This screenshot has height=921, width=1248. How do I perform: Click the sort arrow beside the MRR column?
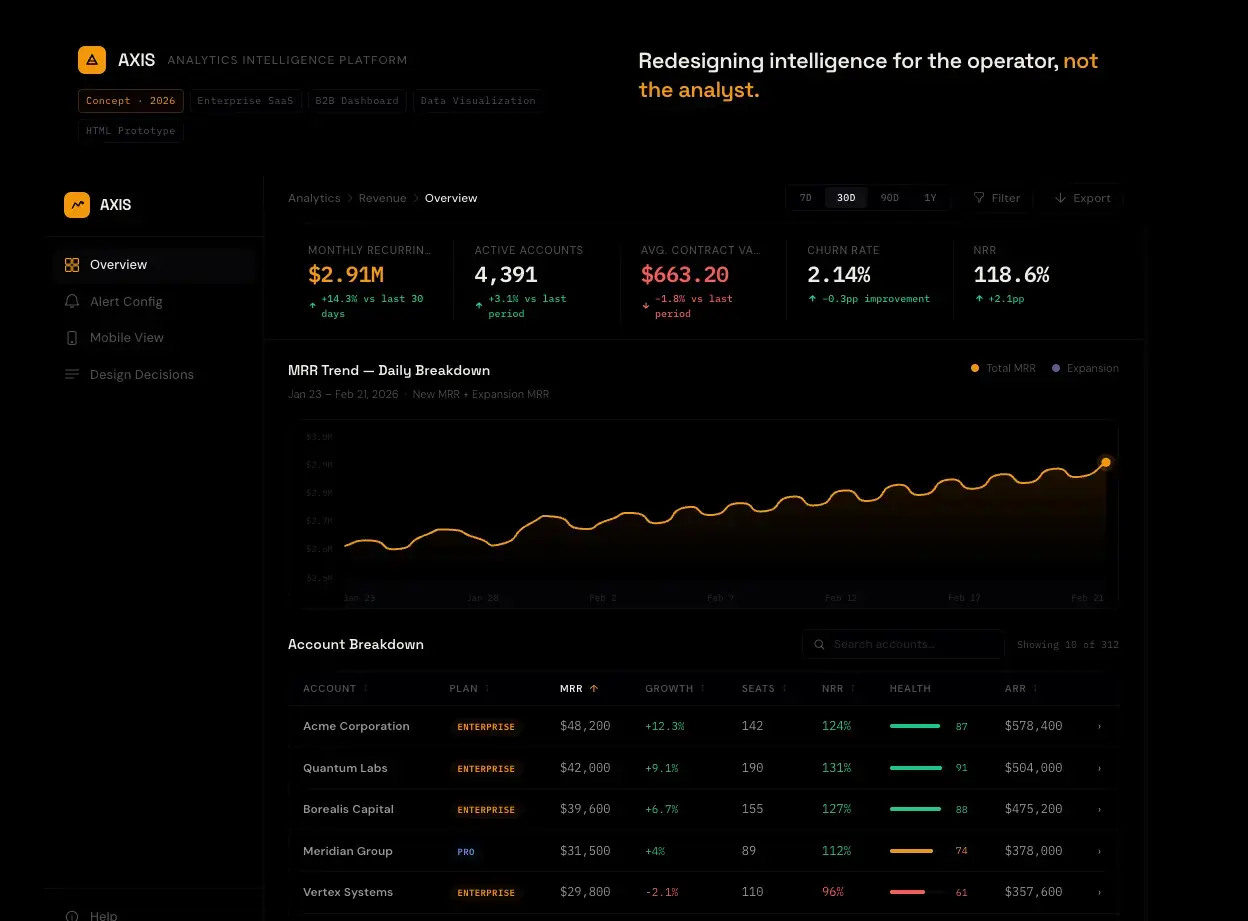[594, 689]
